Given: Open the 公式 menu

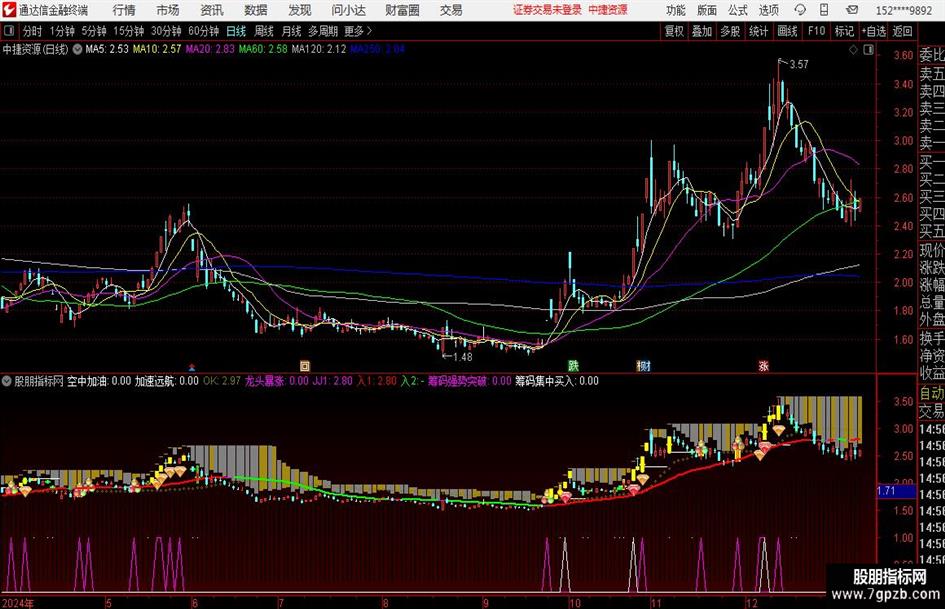Looking at the screenshot, I should 738,10.
